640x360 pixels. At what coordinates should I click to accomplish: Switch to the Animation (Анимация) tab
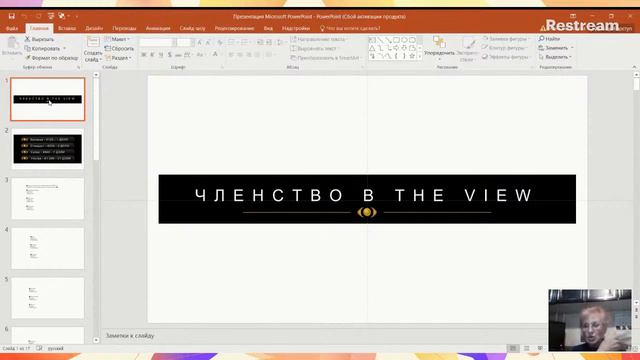(x=158, y=29)
